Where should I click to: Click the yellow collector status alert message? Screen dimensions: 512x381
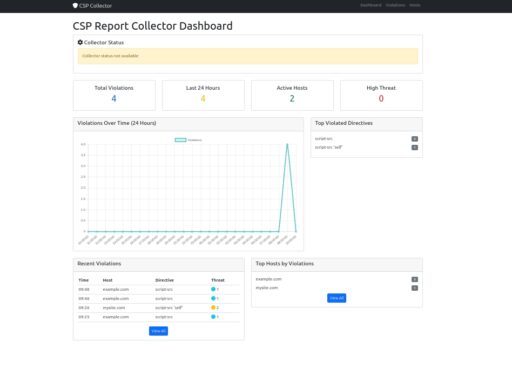248,56
